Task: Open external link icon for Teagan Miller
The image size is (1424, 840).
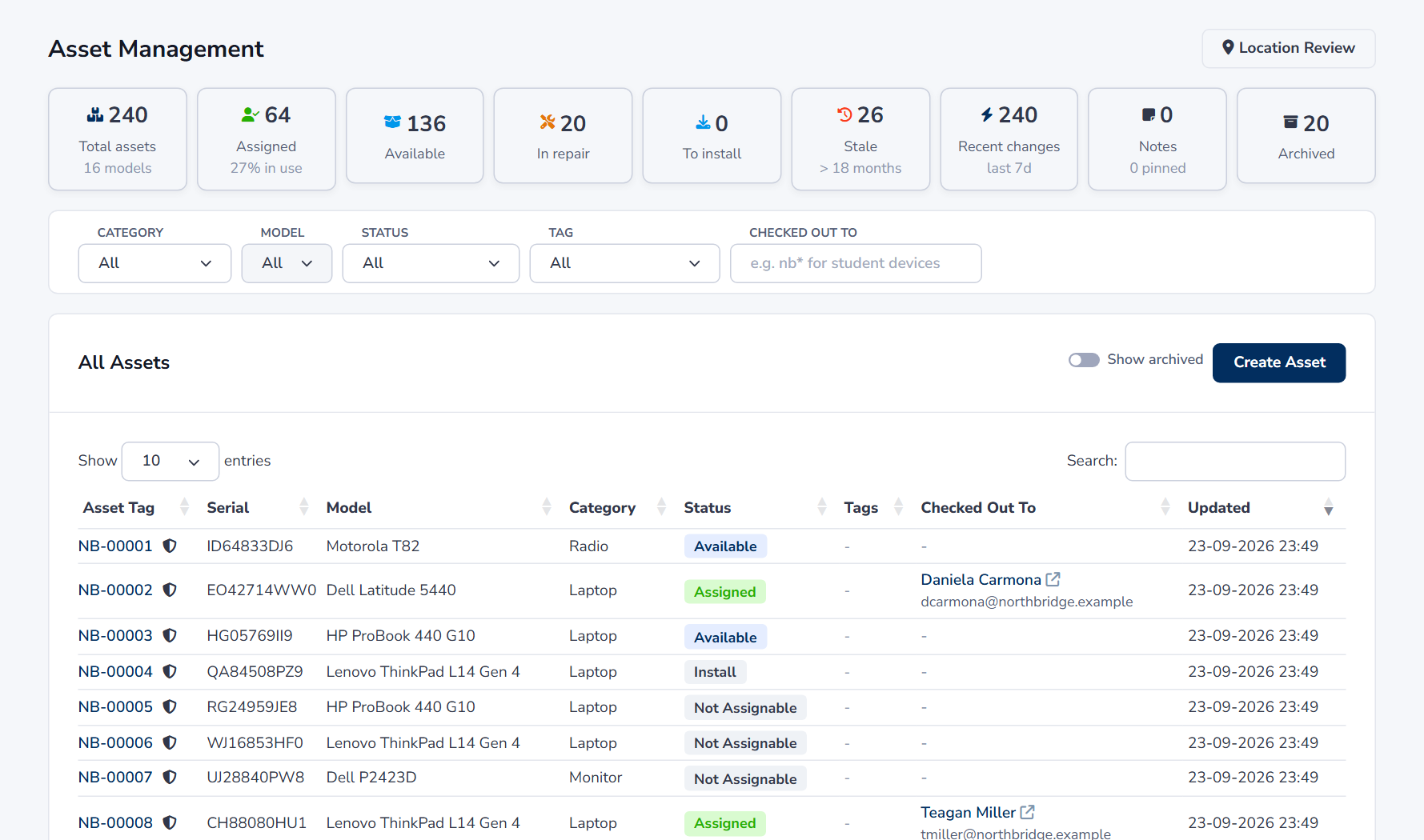Action: pos(1028,812)
